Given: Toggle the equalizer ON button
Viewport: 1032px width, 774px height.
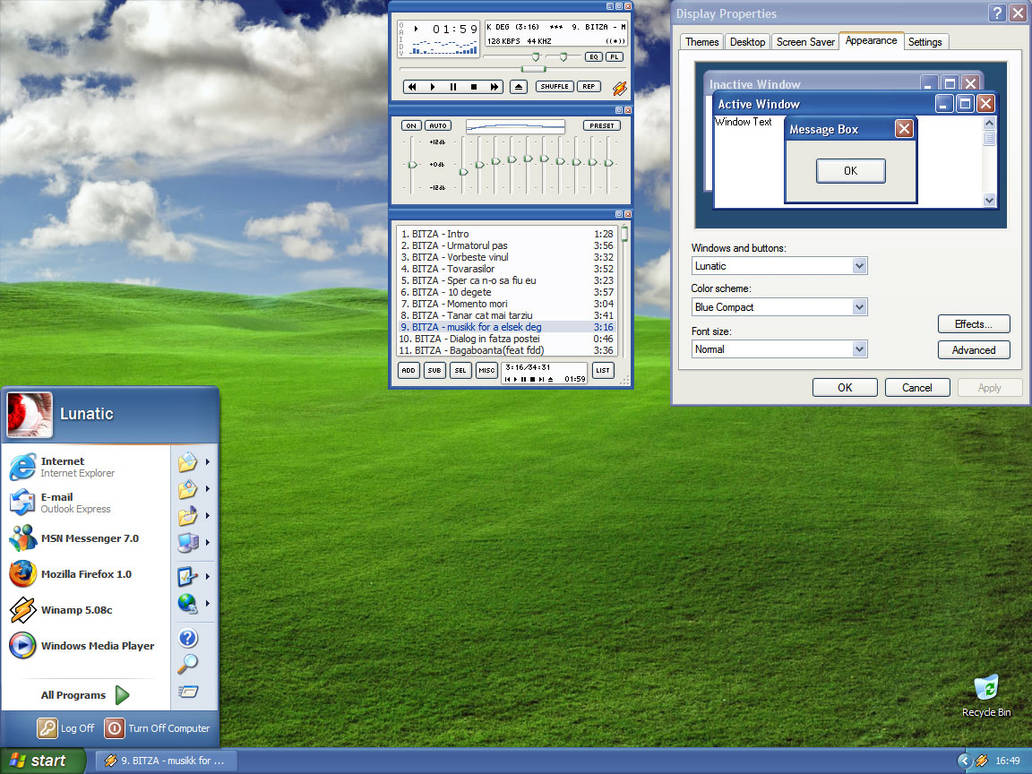Looking at the screenshot, I should coord(411,126).
